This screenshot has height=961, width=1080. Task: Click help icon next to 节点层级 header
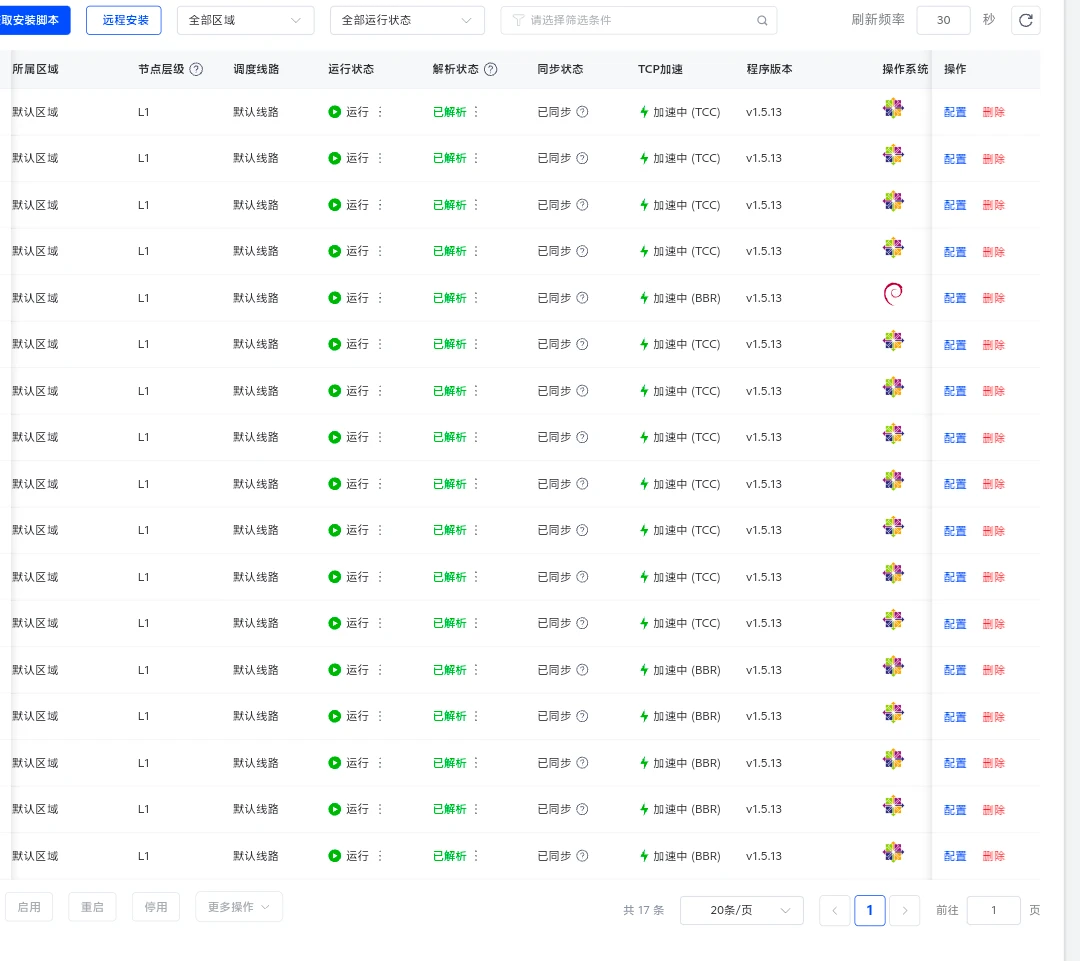pyautogui.click(x=196, y=69)
